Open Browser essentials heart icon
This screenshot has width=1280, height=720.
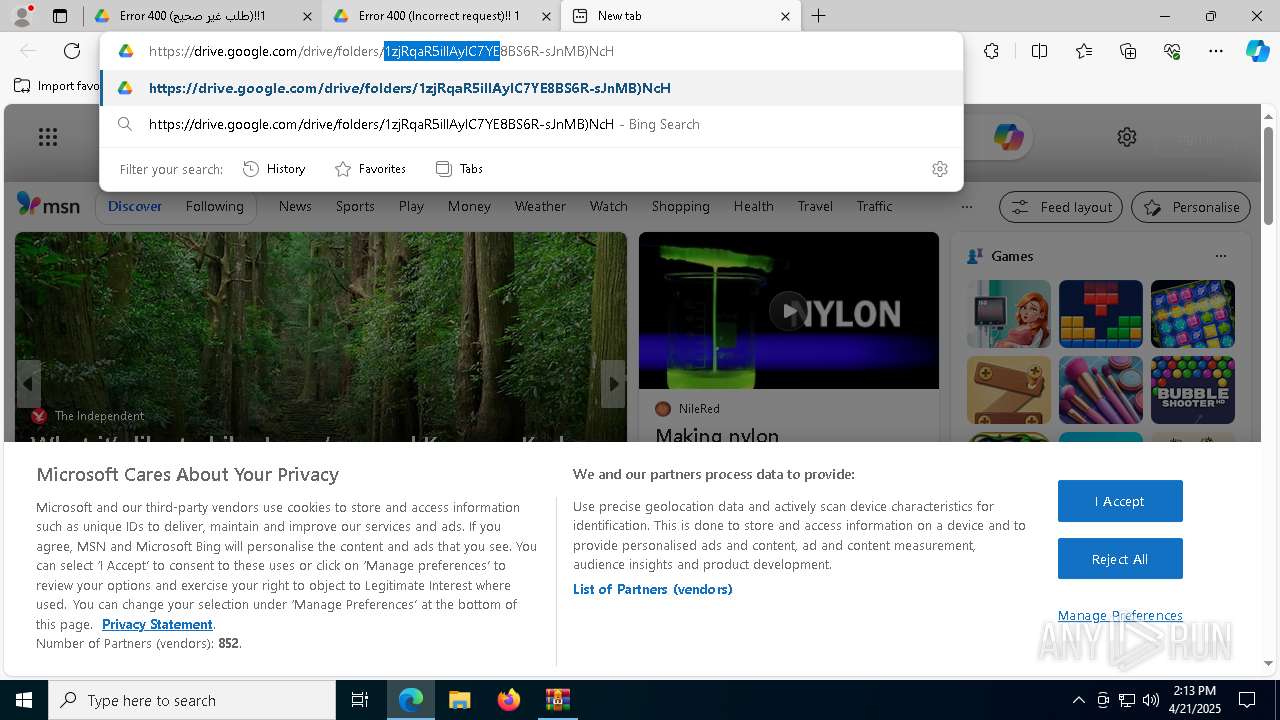coord(1172,51)
